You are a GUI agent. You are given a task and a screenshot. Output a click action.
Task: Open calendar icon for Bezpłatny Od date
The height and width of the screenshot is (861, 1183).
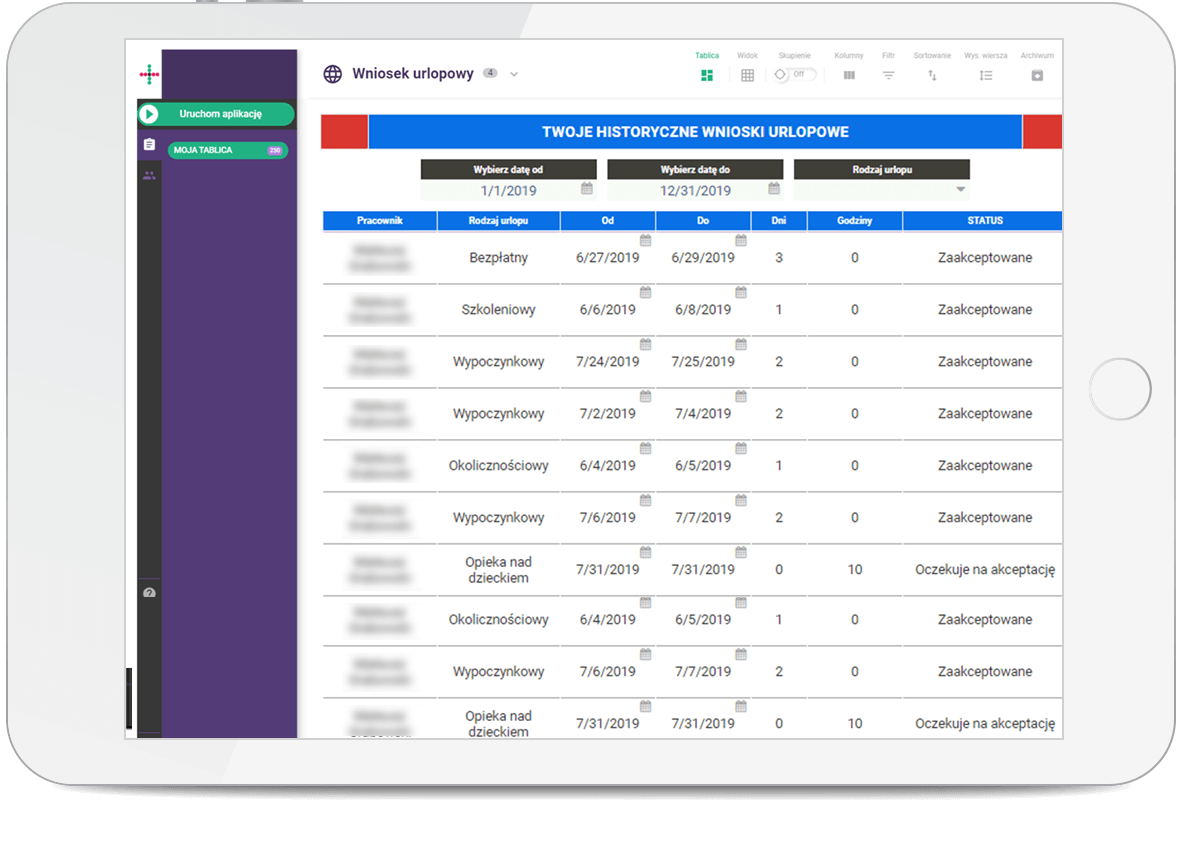pos(645,240)
